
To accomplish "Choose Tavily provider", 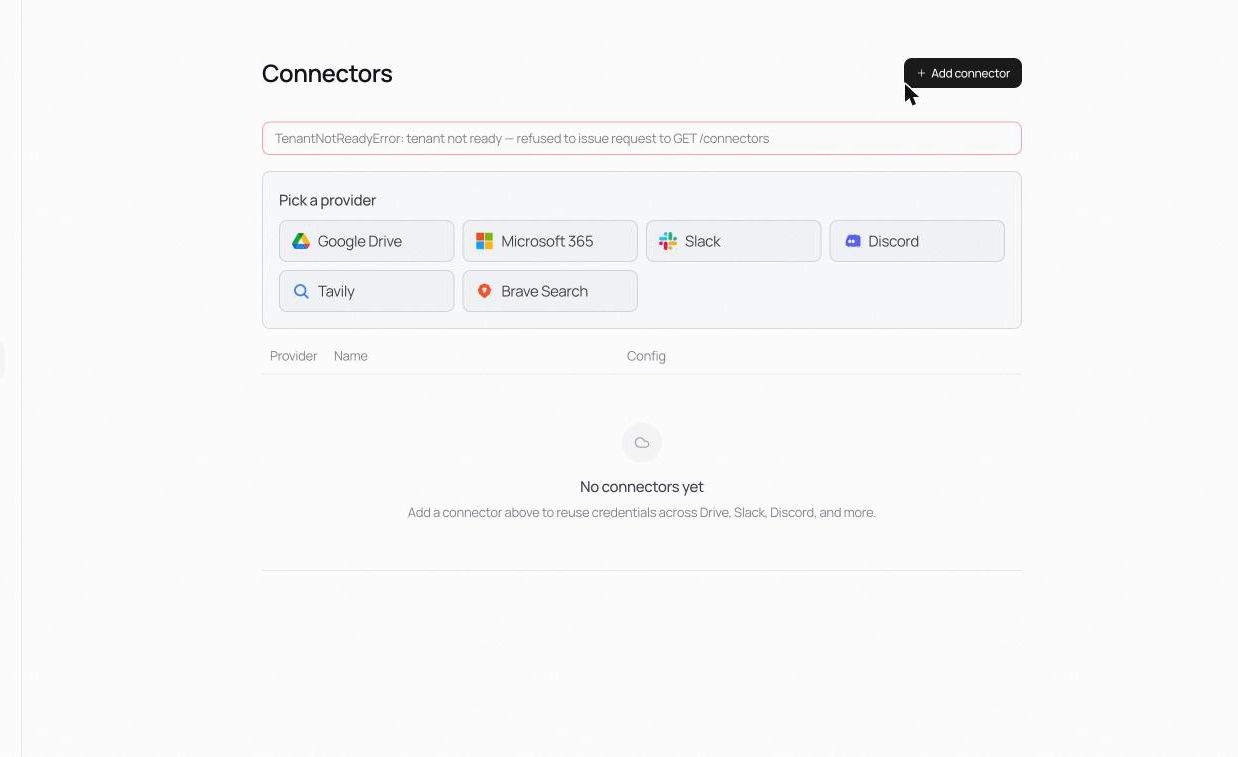I will click(366, 291).
